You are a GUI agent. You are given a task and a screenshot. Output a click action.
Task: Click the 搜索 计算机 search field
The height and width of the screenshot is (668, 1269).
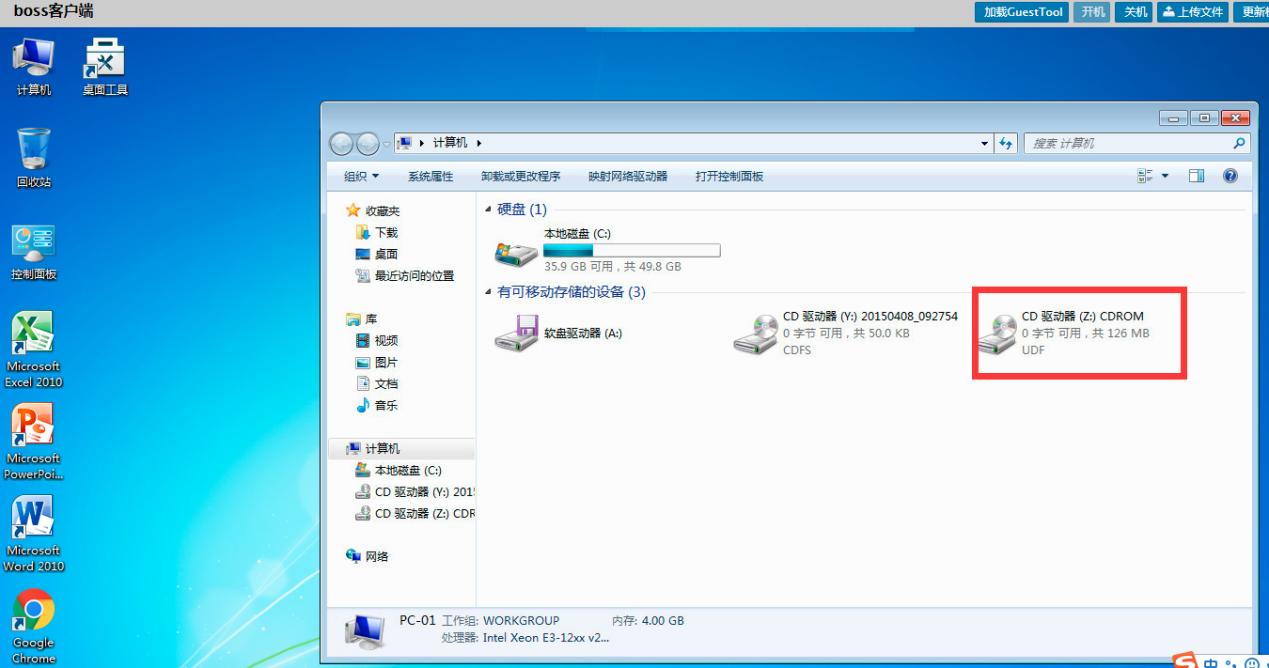click(1130, 144)
